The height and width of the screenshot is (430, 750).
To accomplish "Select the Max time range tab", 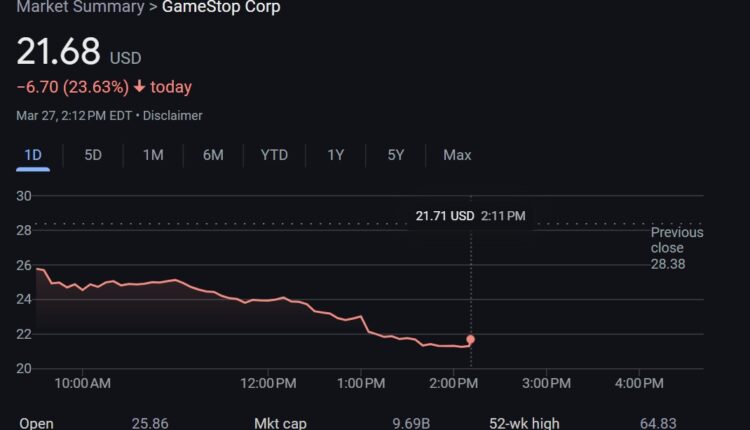I will [x=457, y=155].
